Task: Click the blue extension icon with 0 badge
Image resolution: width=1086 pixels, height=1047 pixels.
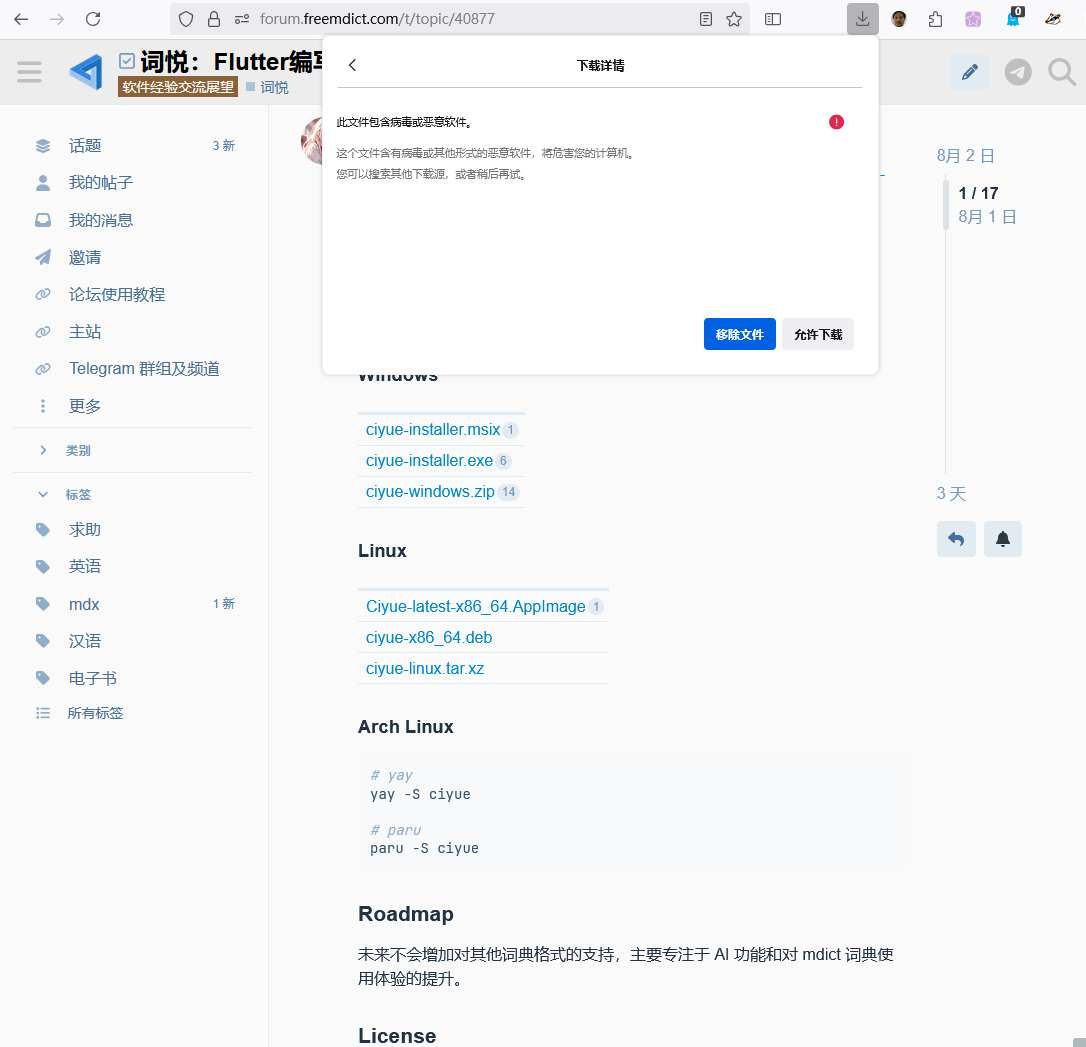Action: point(1014,17)
